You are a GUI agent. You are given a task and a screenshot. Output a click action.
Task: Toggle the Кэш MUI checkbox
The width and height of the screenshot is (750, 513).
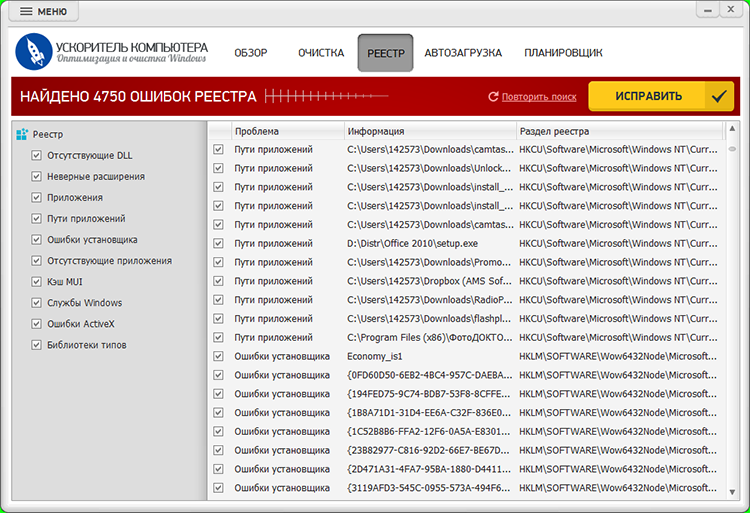[x=37, y=282]
